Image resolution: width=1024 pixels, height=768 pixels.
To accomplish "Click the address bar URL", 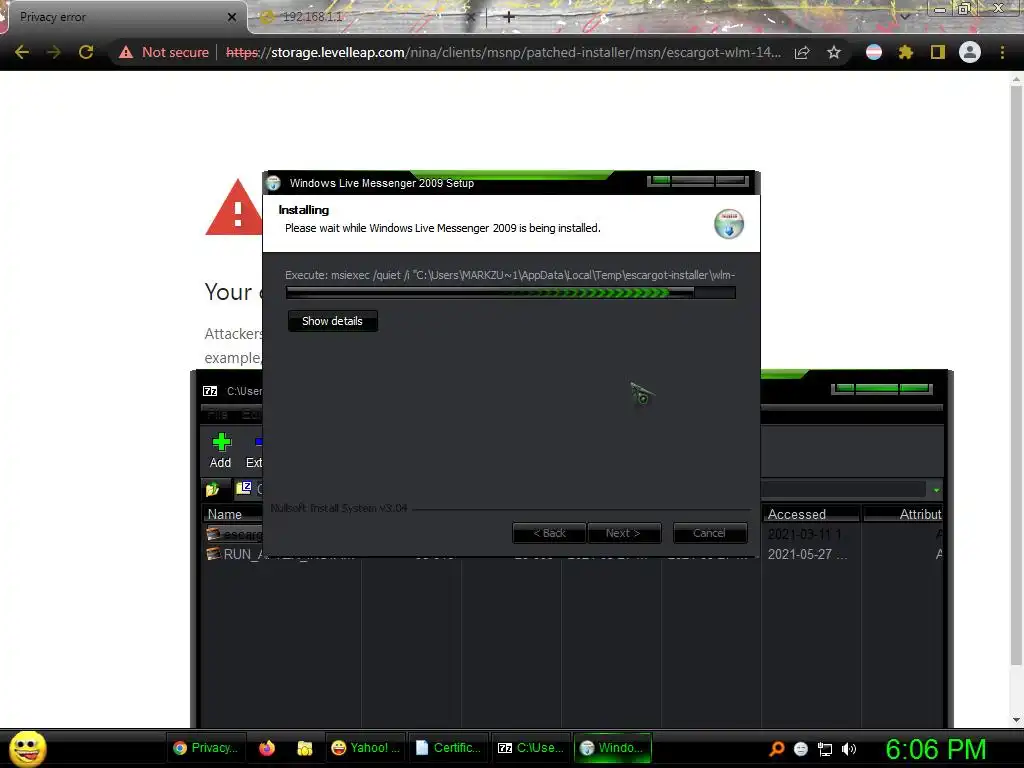I will click(503, 52).
